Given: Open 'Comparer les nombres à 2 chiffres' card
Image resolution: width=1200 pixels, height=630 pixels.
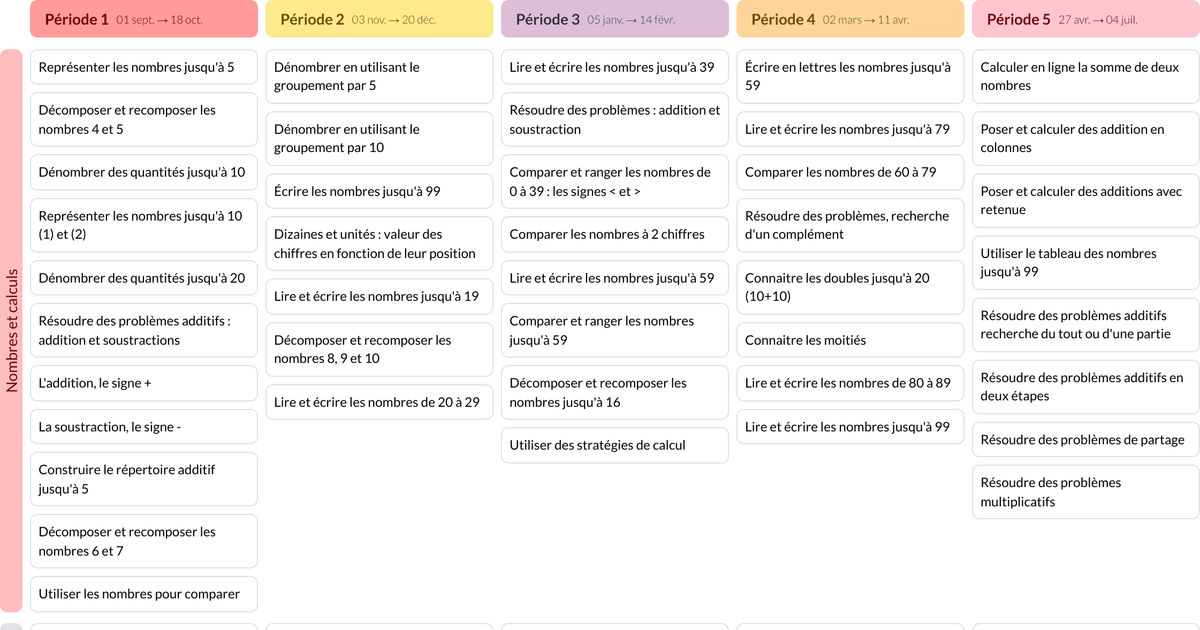Looking at the screenshot, I should coord(615,234).
